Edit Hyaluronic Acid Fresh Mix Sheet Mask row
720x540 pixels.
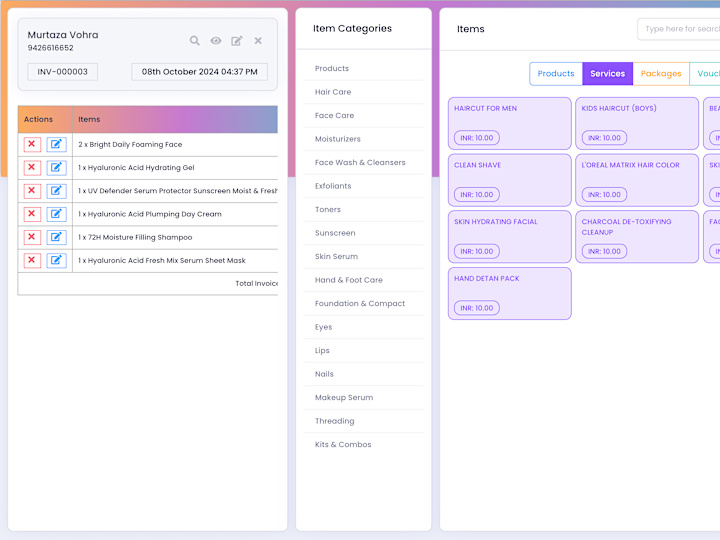[56, 260]
